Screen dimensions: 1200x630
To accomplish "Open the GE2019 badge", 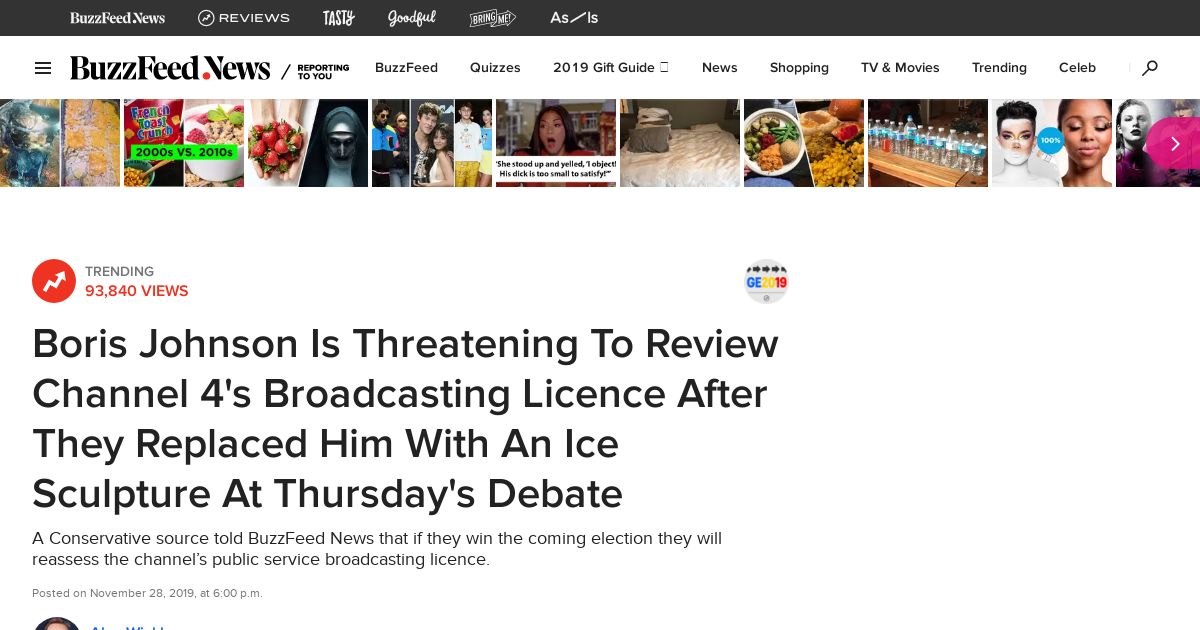I will click(x=766, y=281).
